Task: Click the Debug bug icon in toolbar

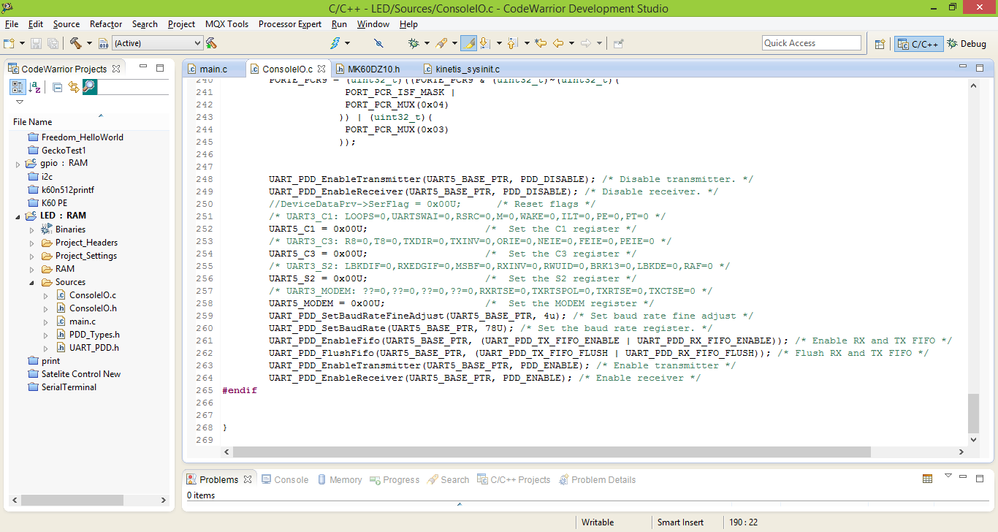Action: 414,43
